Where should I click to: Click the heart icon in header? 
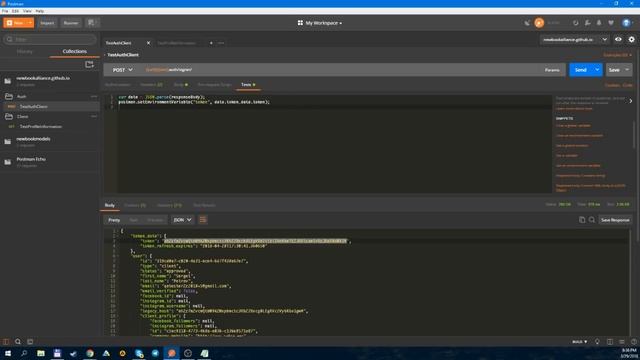611,23
